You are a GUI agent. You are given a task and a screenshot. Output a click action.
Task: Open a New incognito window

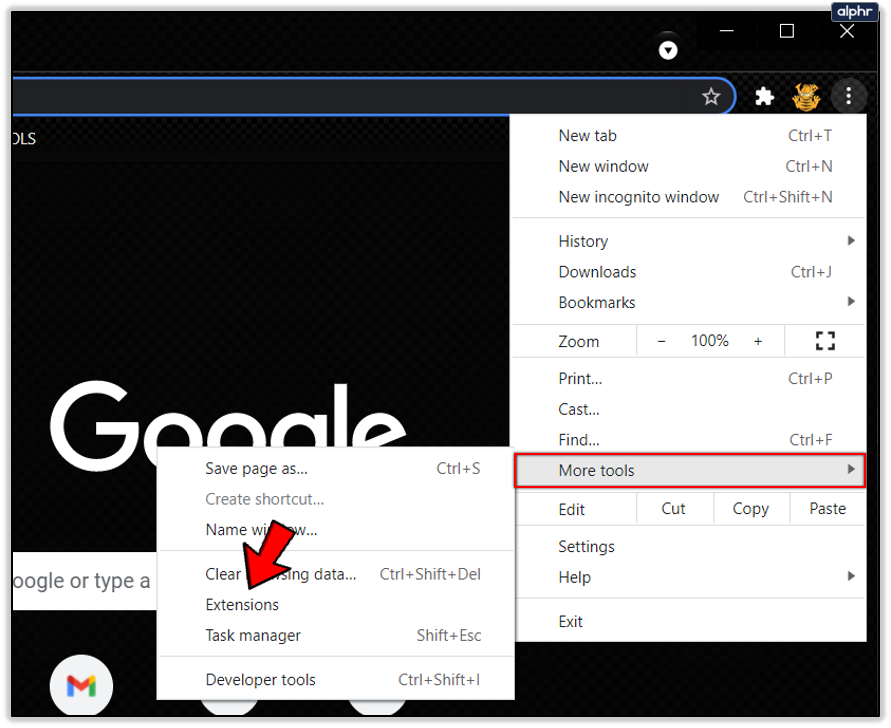689,197
